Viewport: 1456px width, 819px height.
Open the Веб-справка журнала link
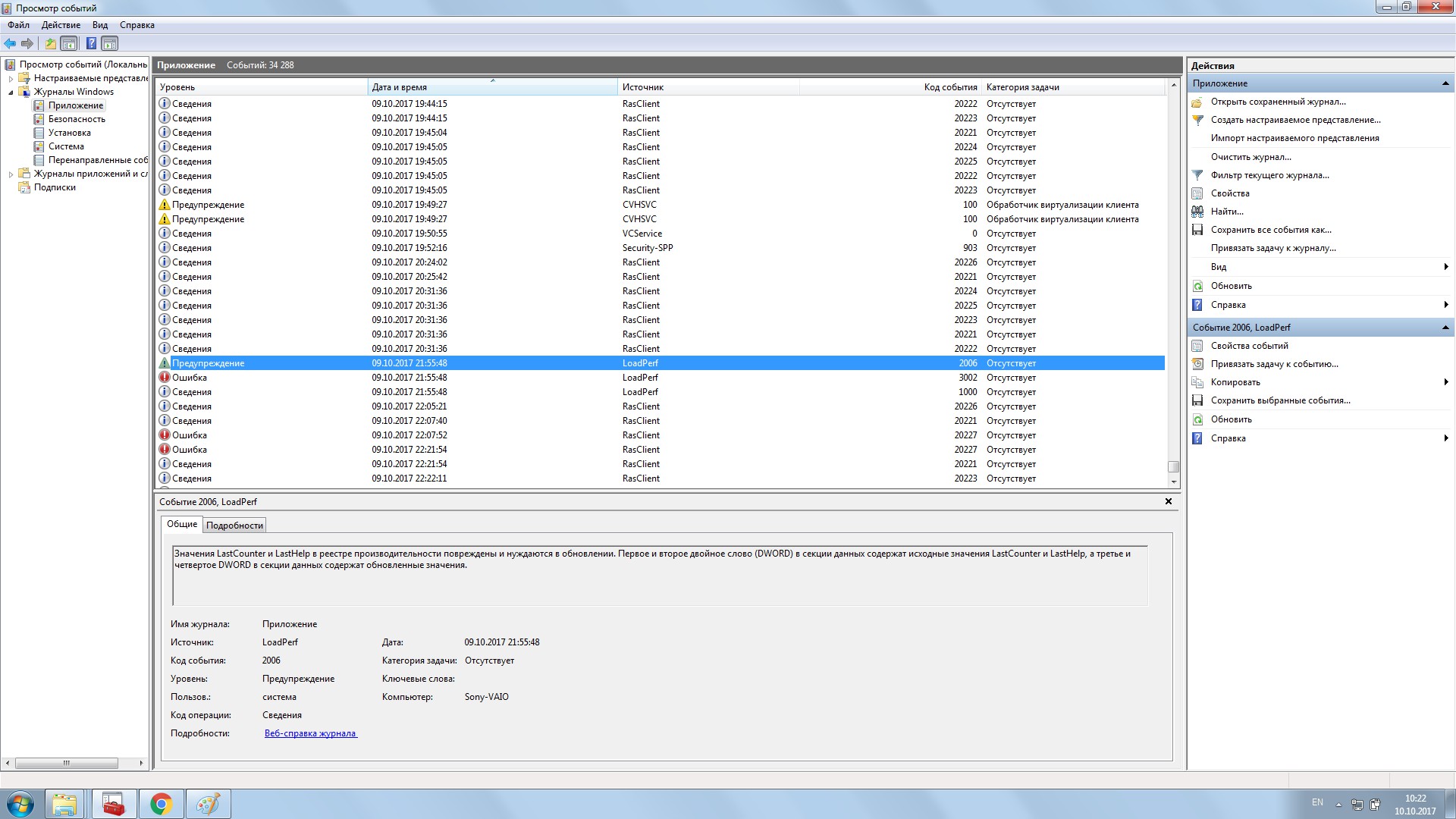click(x=310, y=733)
